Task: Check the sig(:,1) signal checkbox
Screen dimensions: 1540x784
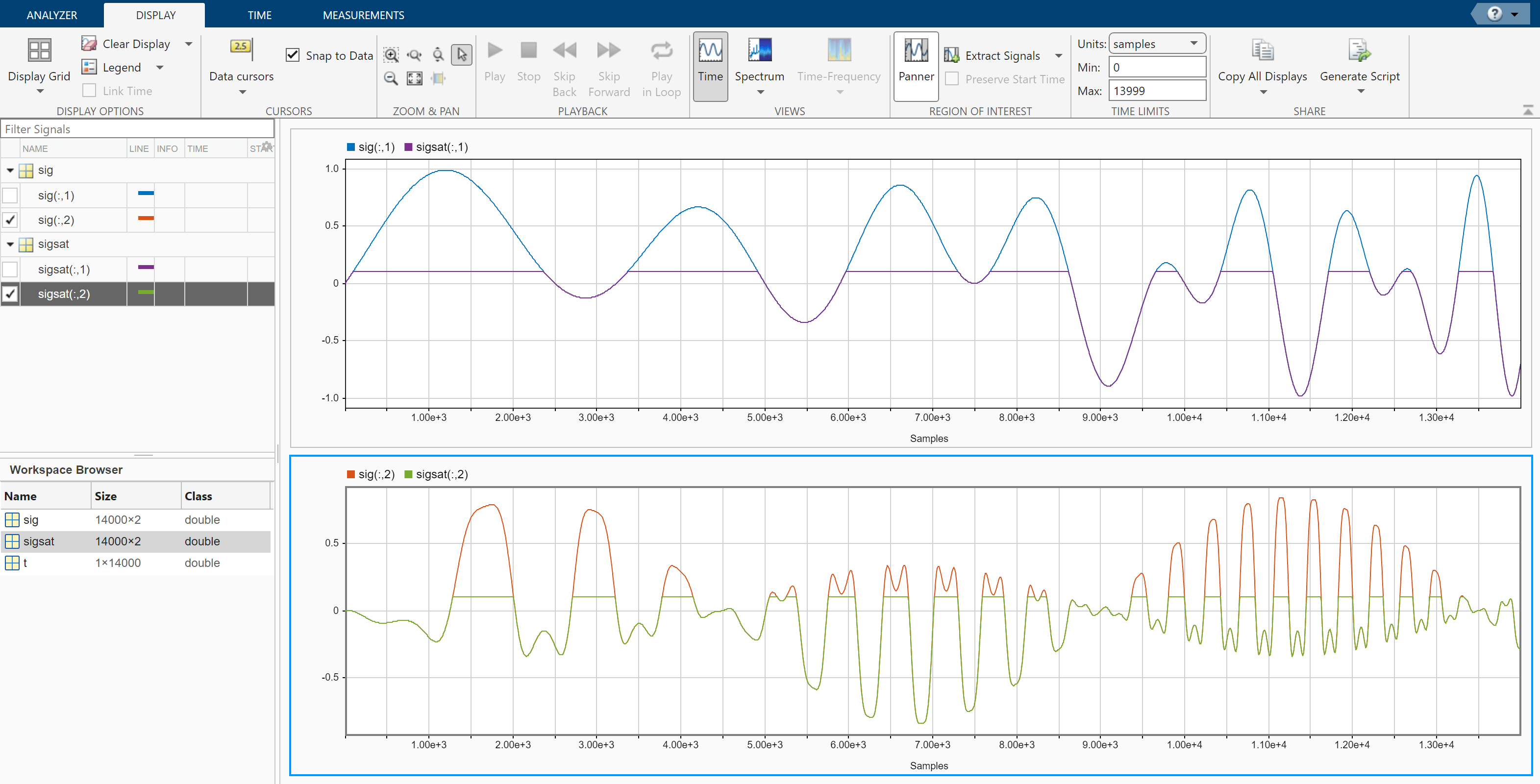Action: 10,196
